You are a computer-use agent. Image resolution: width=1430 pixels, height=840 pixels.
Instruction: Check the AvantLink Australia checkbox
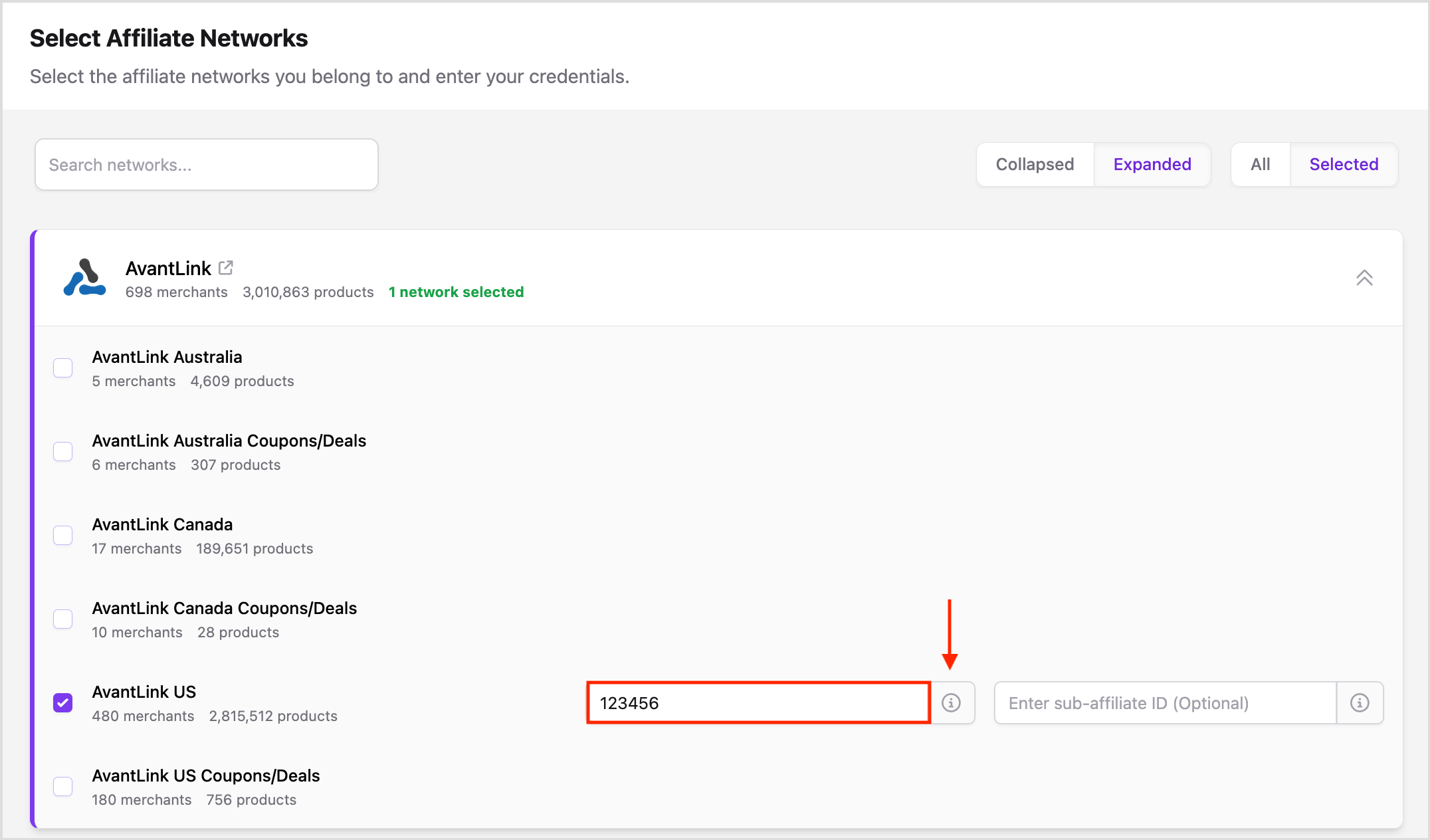tap(63, 367)
